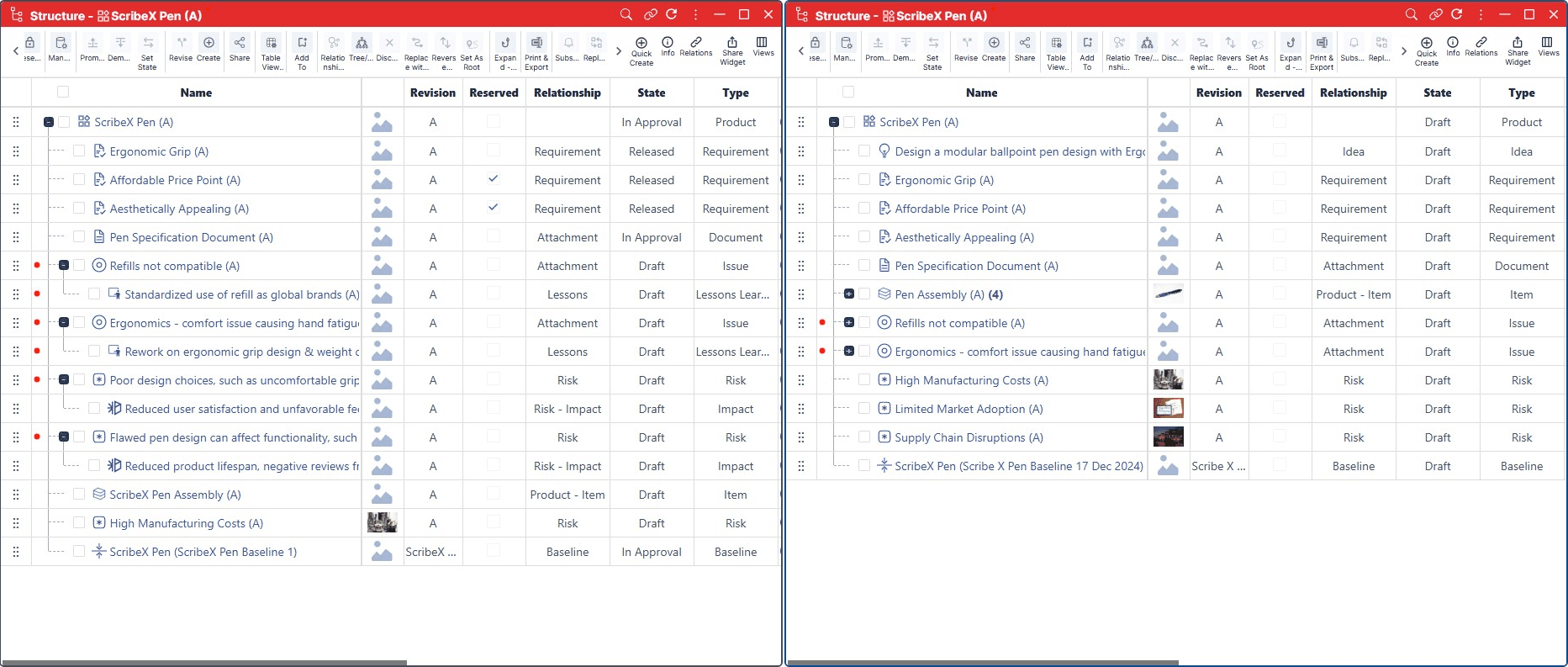Open three-dot menu in left window title bar

[695, 14]
